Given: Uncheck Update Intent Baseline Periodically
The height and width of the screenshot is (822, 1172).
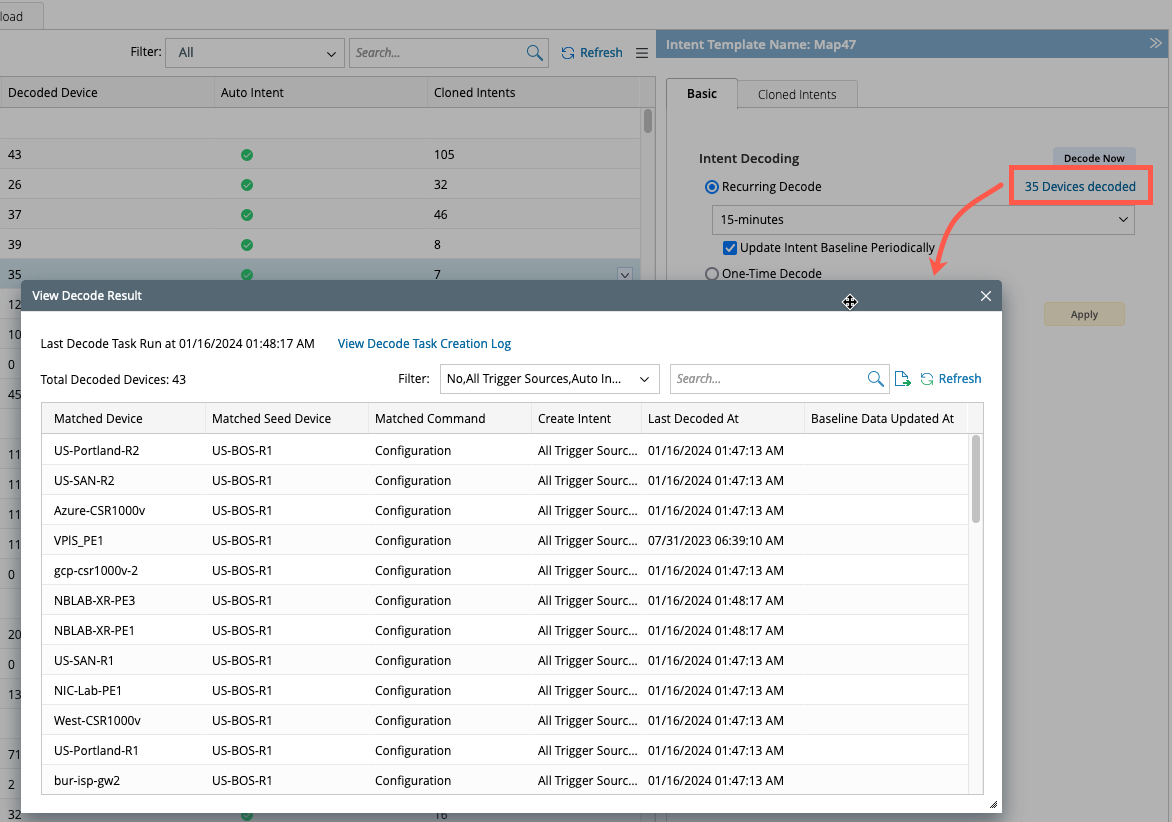Looking at the screenshot, I should 730,248.
